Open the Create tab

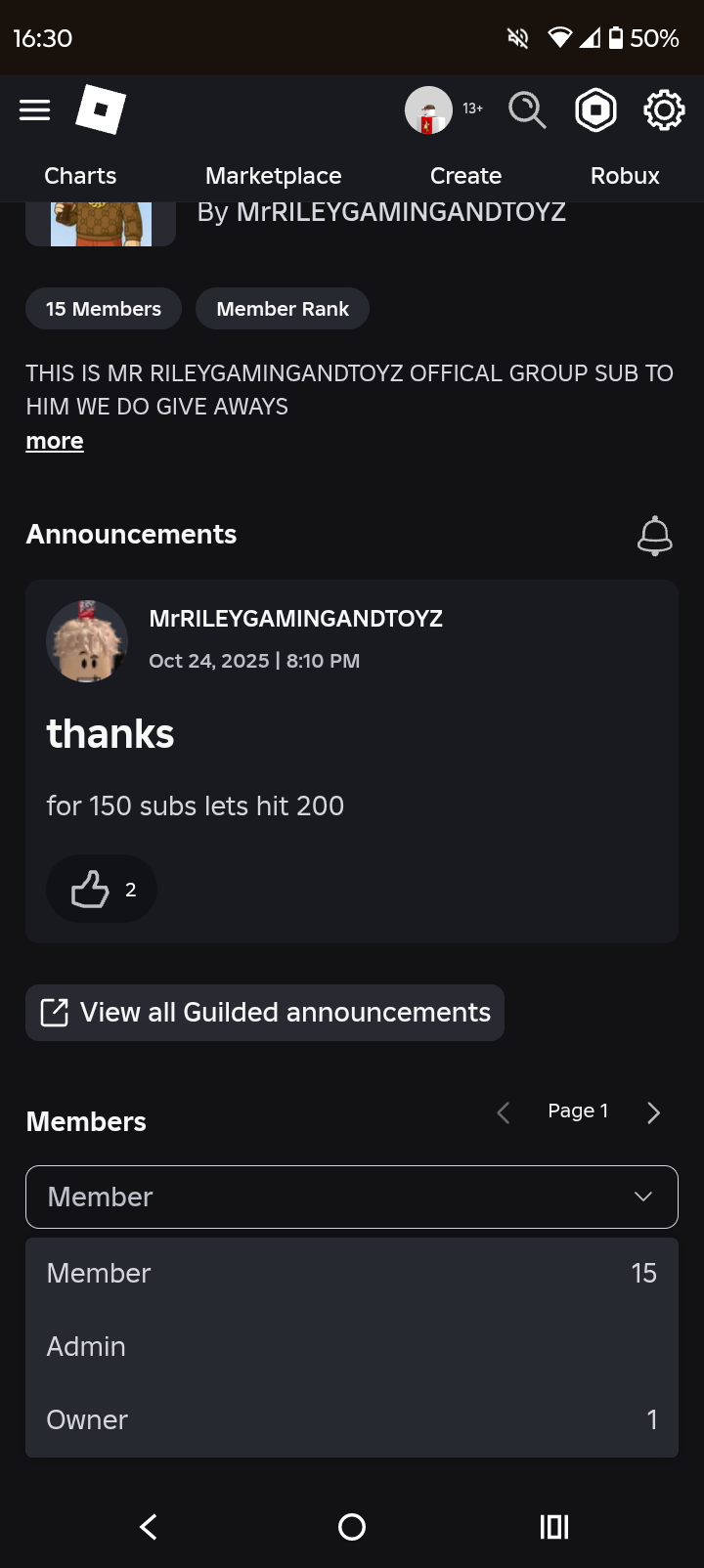[465, 176]
